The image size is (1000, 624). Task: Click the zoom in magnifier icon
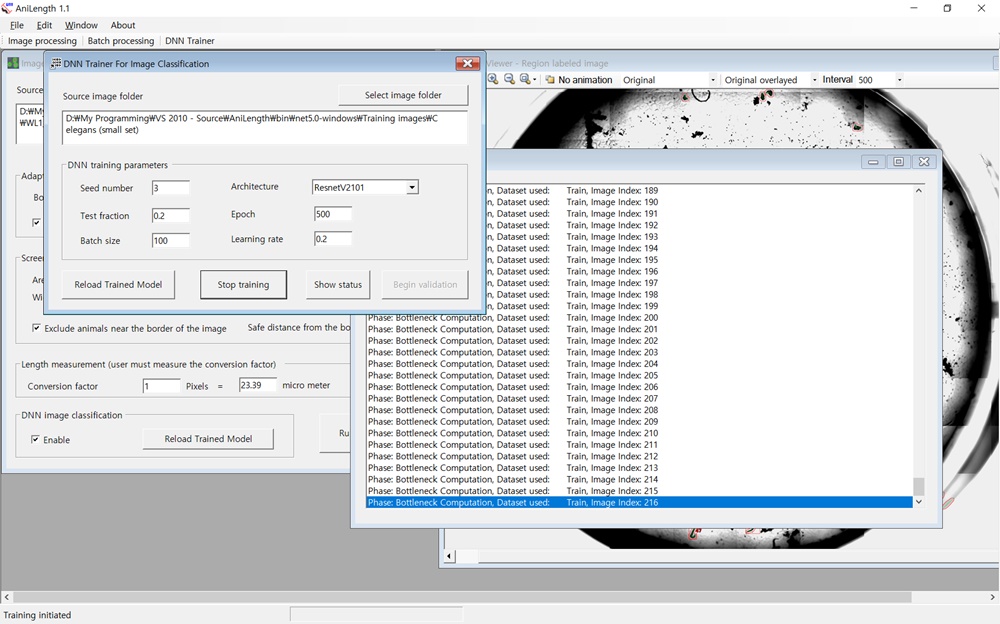[x=493, y=79]
